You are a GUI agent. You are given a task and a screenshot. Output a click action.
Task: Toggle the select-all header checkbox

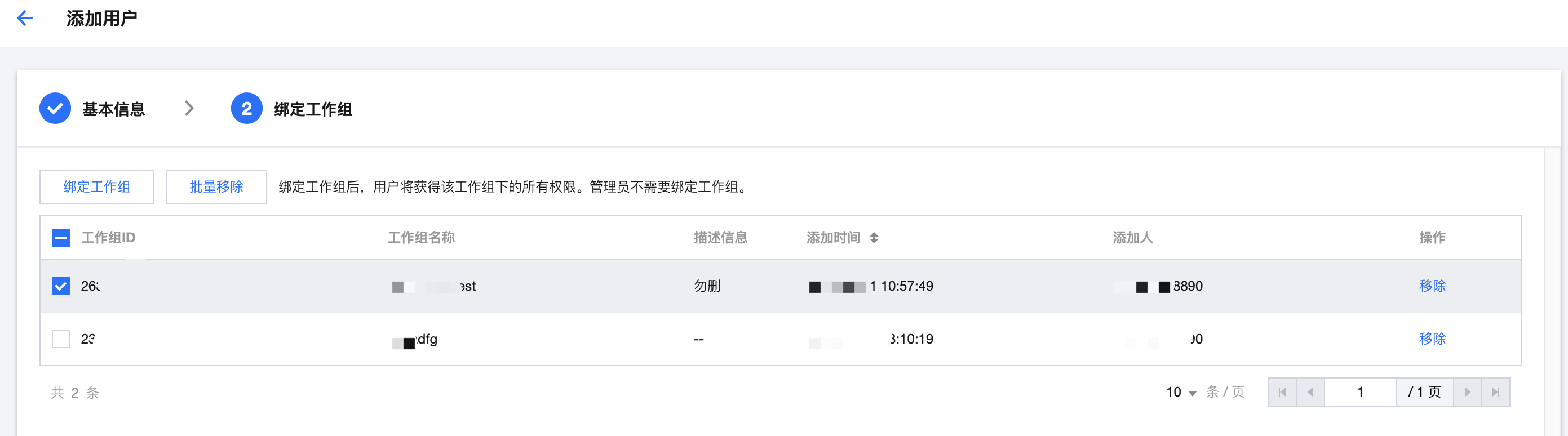click(x=61, y=238)
